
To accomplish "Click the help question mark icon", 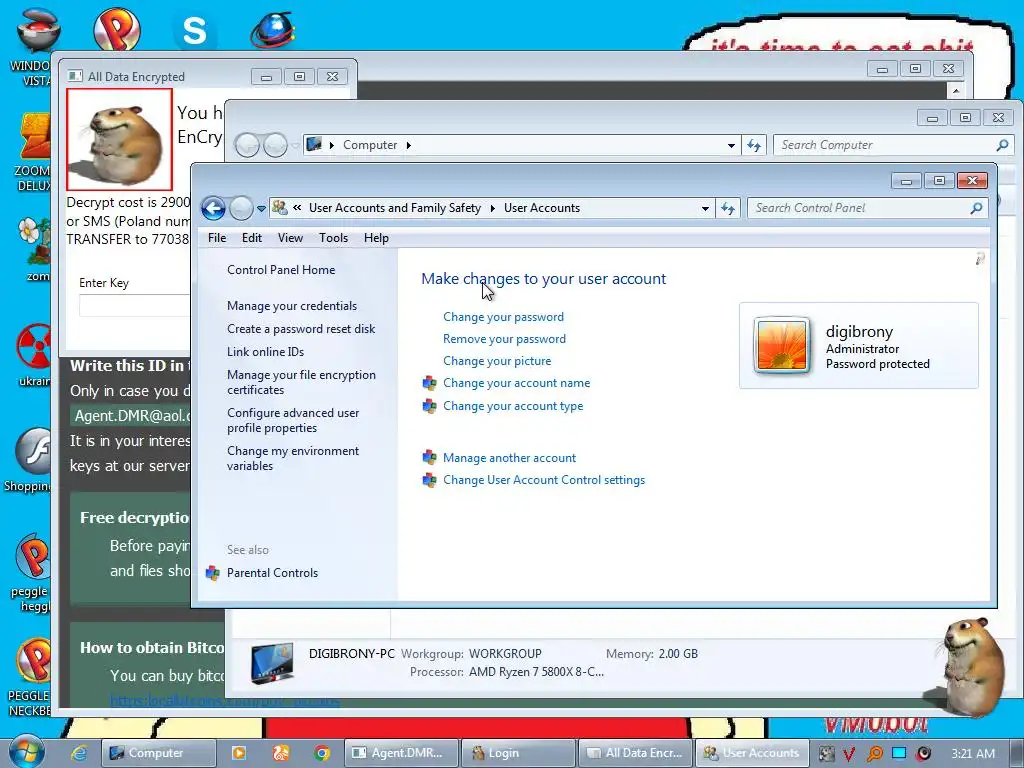I will pos(980,259).
